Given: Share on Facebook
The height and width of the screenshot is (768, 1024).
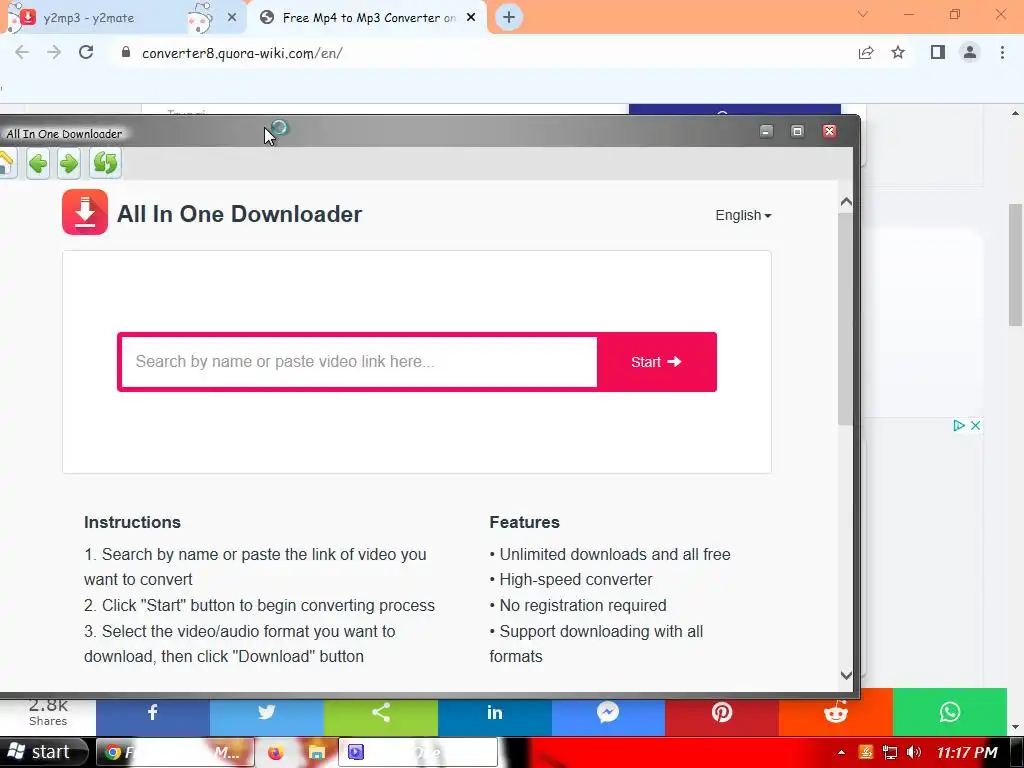Looking at the screenshot, I should pos(152,712).
